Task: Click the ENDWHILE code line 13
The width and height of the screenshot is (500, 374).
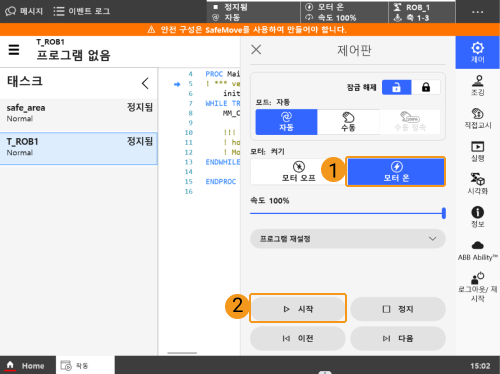Action: 223,162
